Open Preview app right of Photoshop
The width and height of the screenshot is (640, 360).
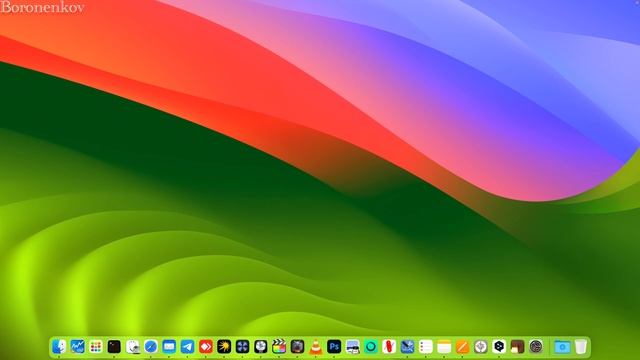coord(352,347)
